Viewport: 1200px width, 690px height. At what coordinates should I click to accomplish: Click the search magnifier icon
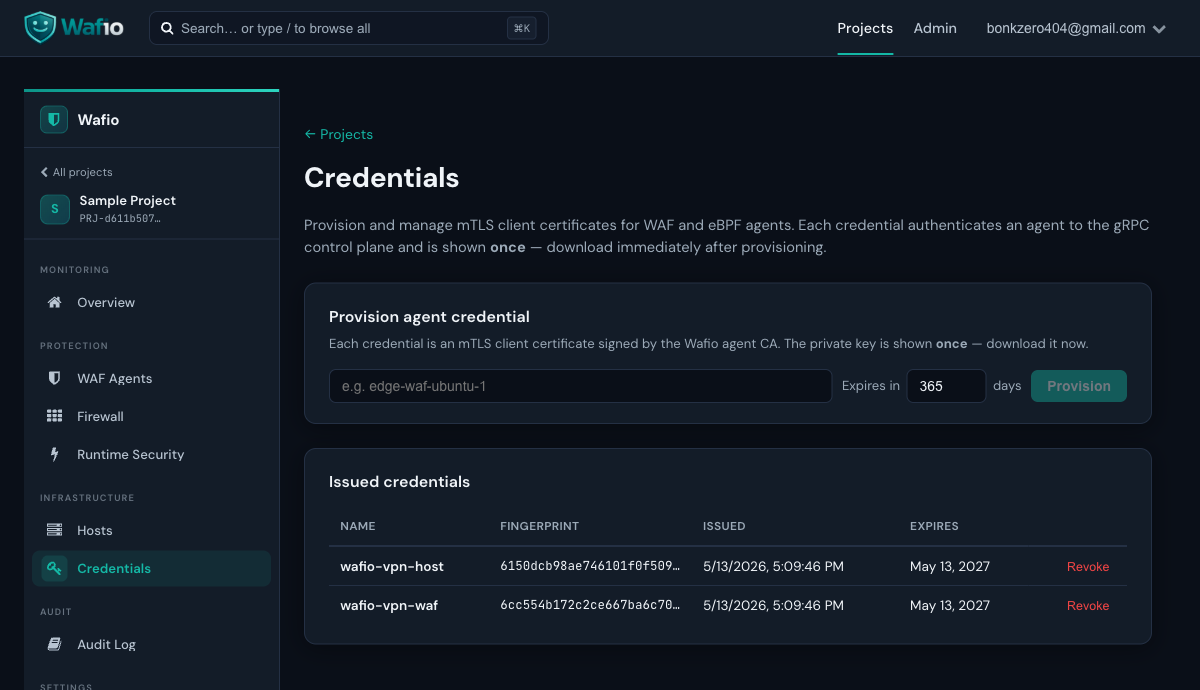(x=167, y=28)
